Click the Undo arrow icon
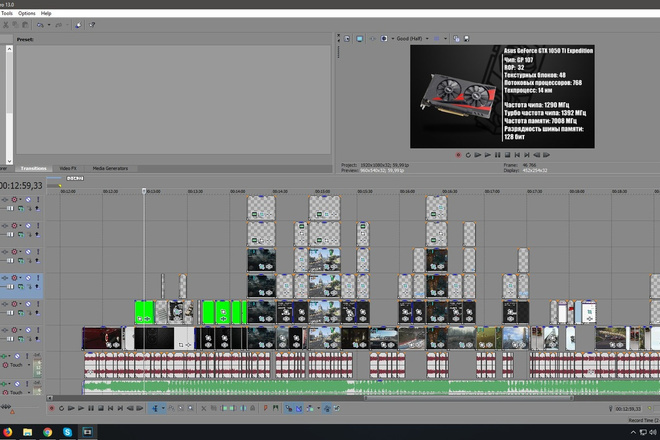Image resolution: width=660 pixels, height=440 pixels. click(40, 25)
